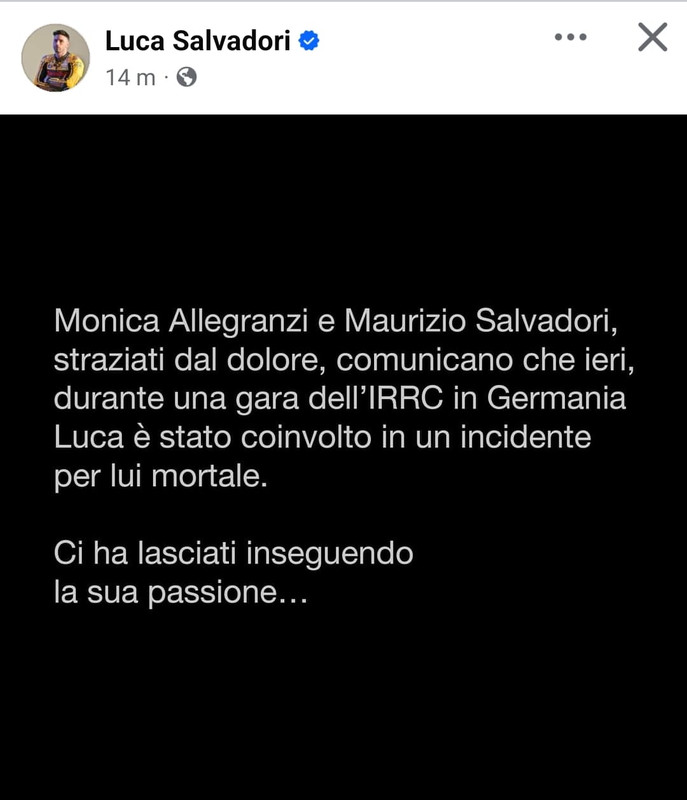Open Luca Salvadori's round profile picture
The image size is (687, 800).
56,58
